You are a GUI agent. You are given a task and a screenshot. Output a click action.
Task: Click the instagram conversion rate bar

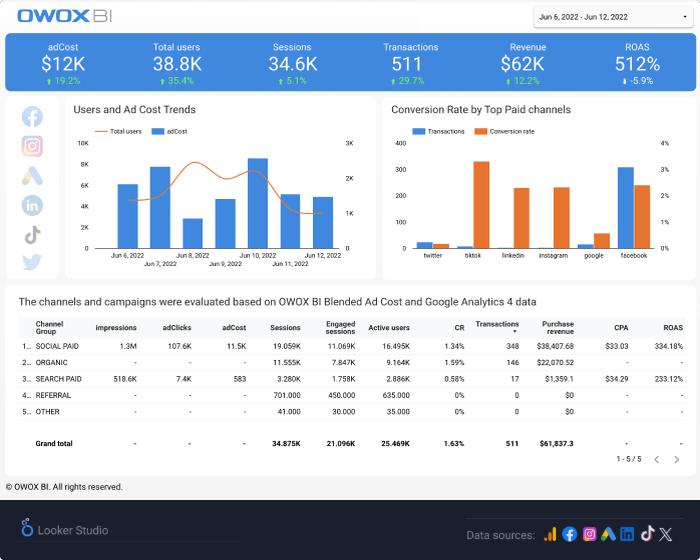click(x=562, y=217)
